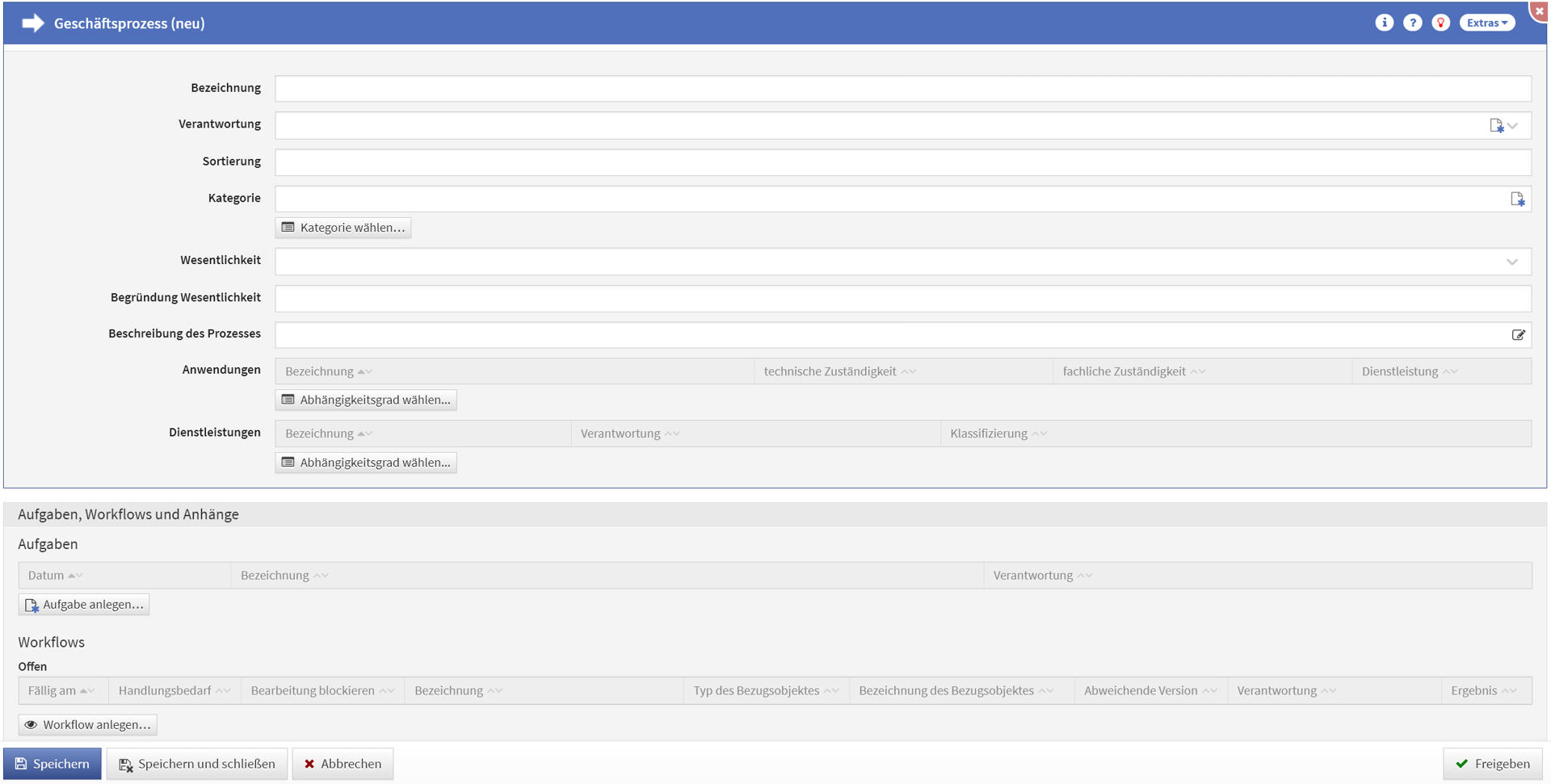Image resolution: width=1551 pixels, height=784 pixels.
Task: Click Kategorie wählen button
Action: click(x=343, y=228)
